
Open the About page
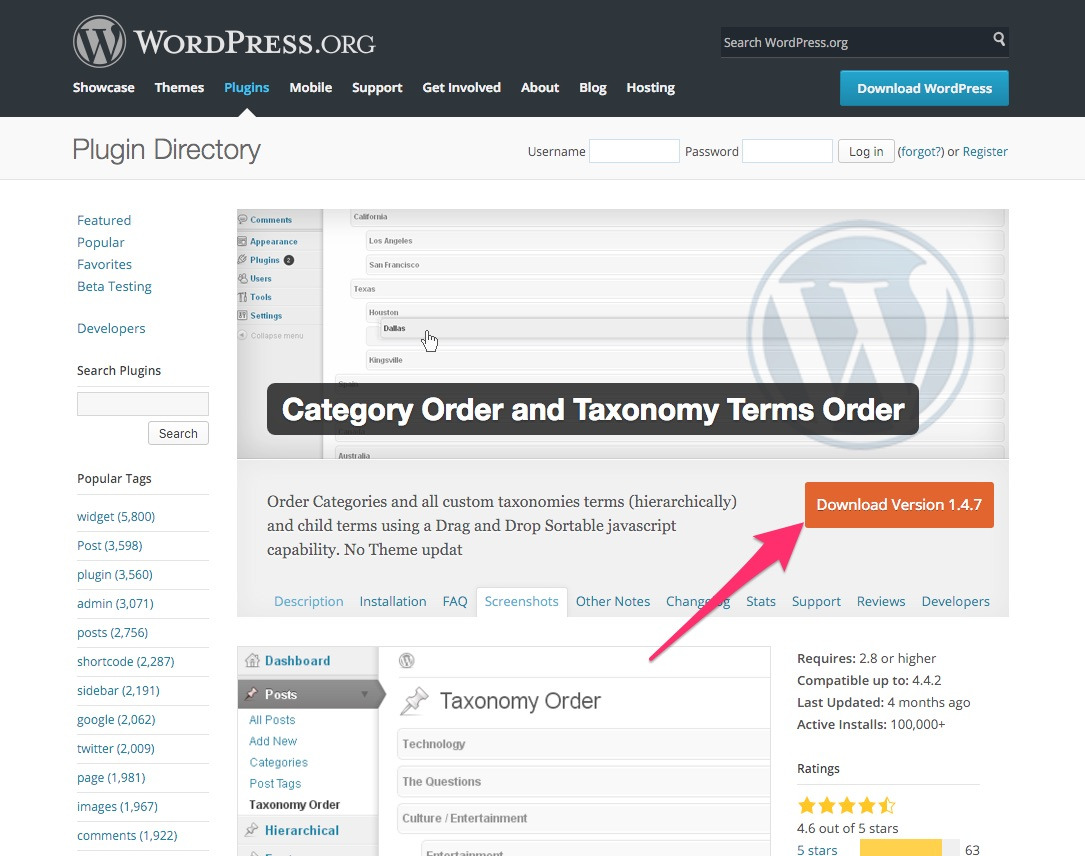540,87
